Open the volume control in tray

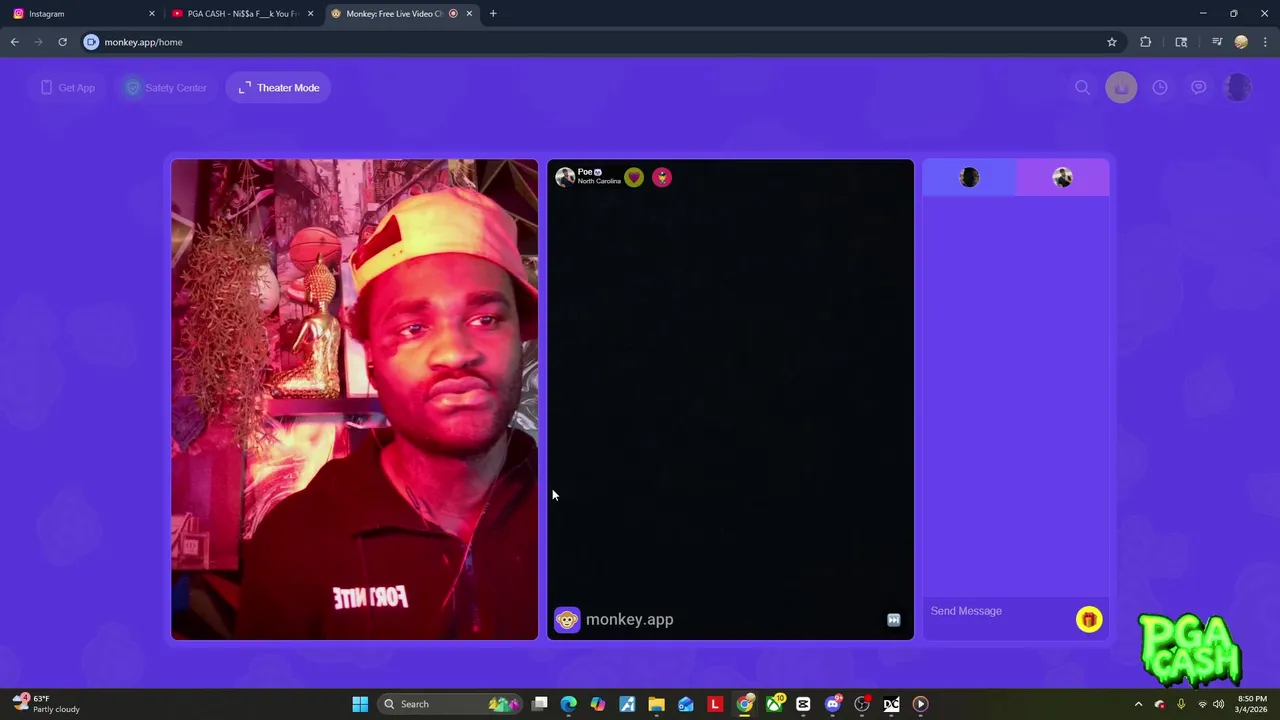coord(1219,704)
